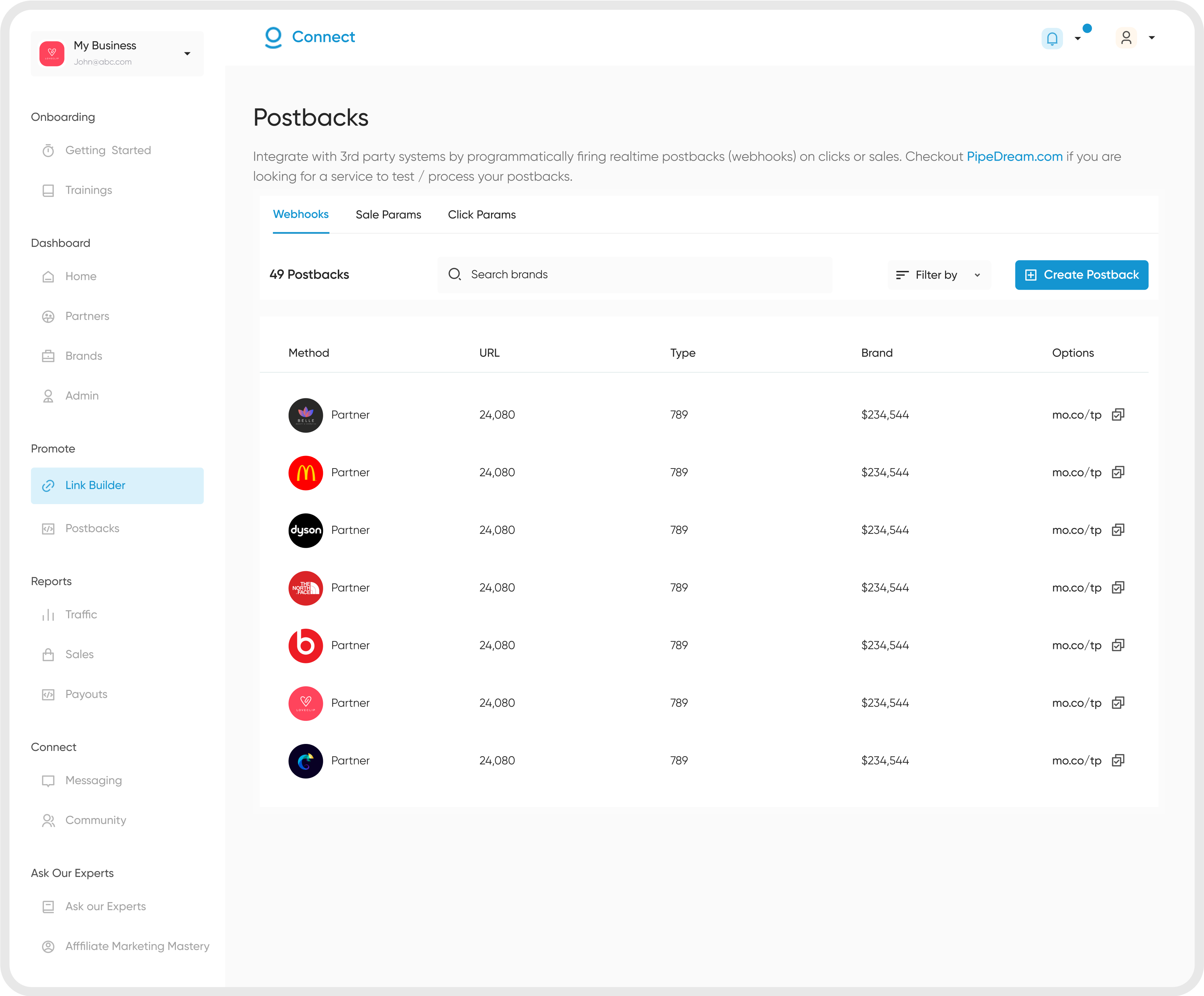Click the Method column header
The width and height of the screenshot is (1204, 996).
(309, 353)
